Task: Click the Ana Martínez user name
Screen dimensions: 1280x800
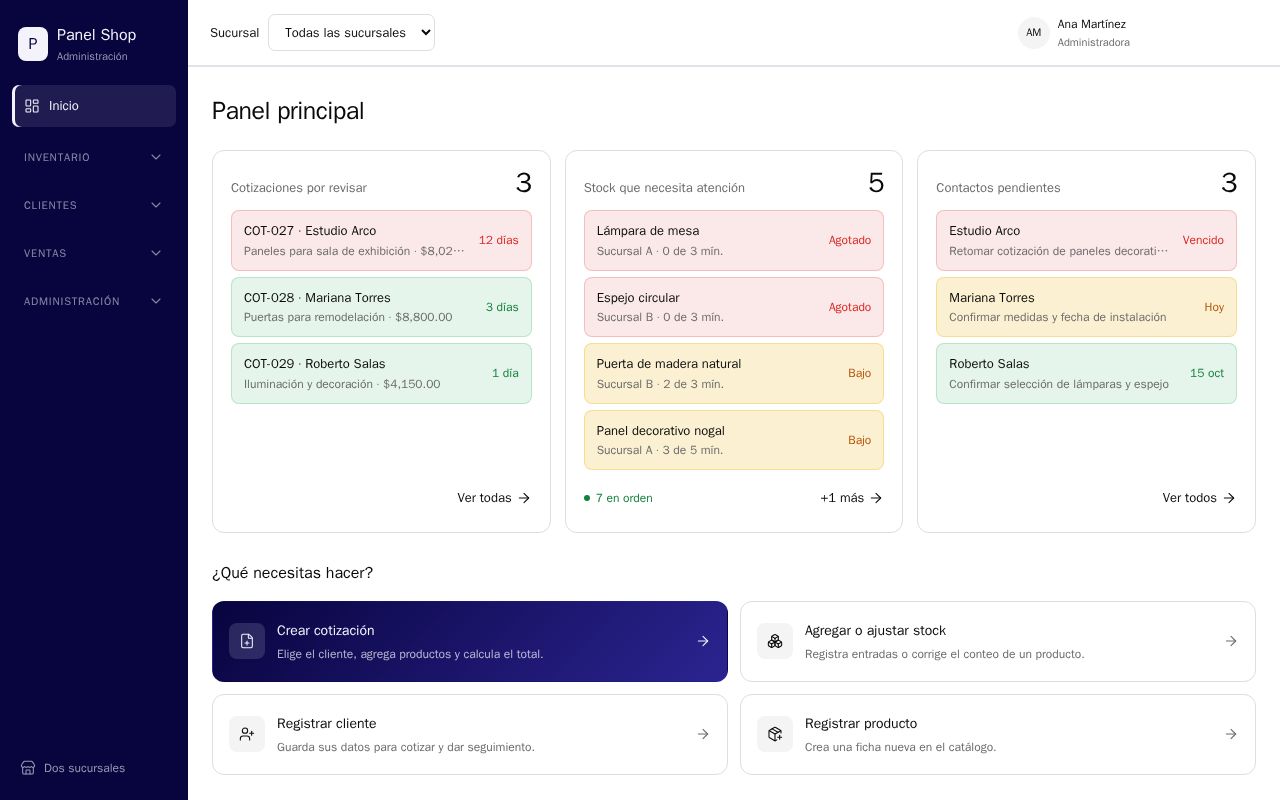Action: point(1092,24)
